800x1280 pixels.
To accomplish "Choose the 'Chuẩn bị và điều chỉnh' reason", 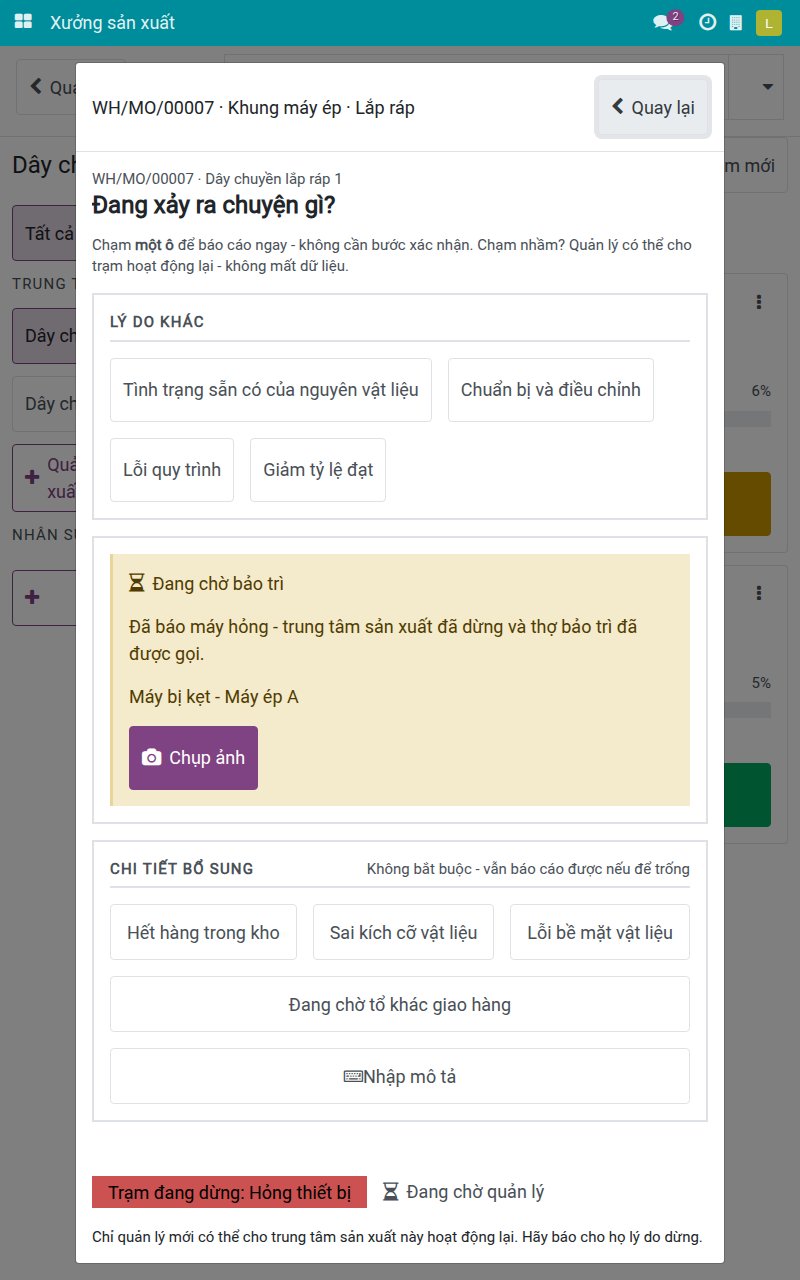I will (551, 390).
